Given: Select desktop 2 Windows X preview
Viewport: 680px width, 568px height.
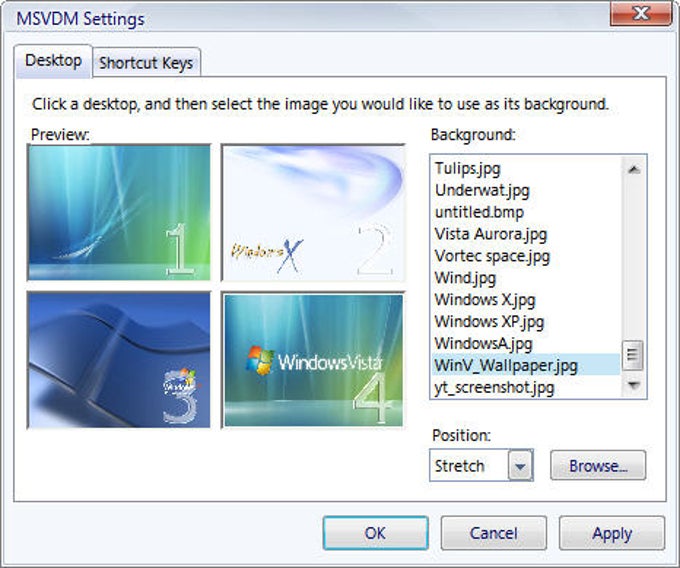Looking at the screenshot, I should tap(313, 212).
